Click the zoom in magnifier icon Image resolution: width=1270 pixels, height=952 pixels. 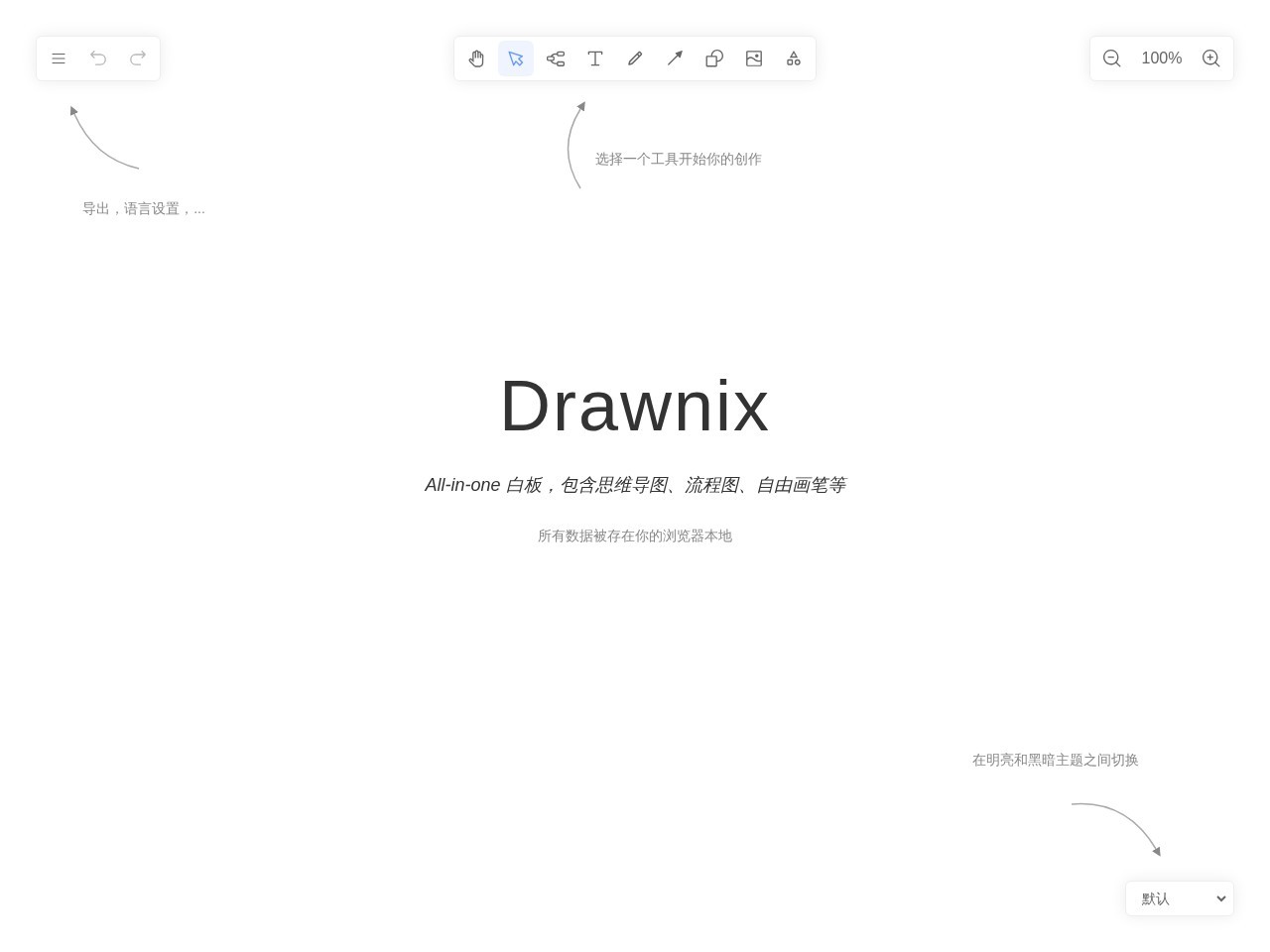point(1211,59)
